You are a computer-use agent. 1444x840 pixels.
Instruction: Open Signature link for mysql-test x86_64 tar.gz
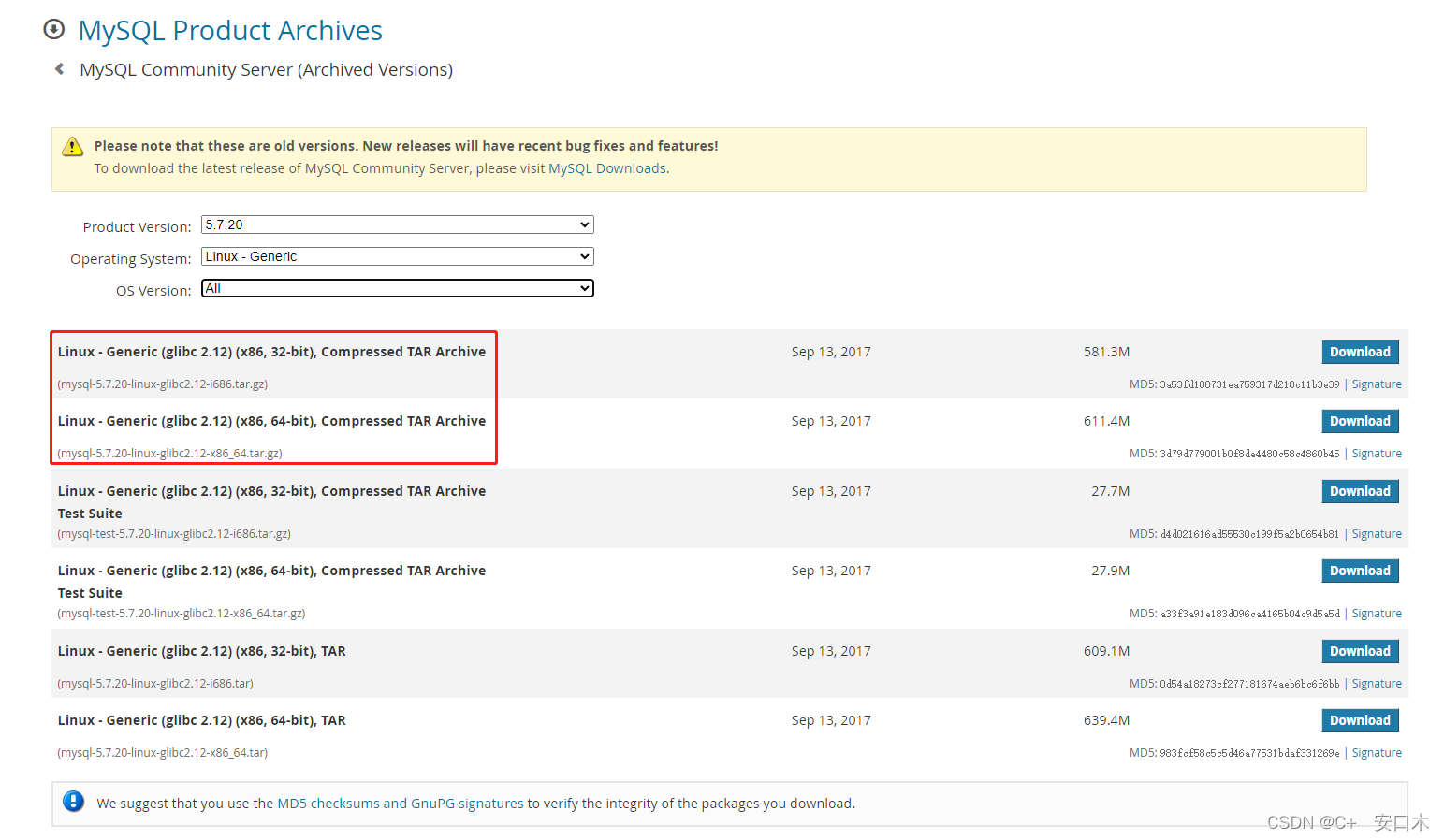click(1377, 614)
